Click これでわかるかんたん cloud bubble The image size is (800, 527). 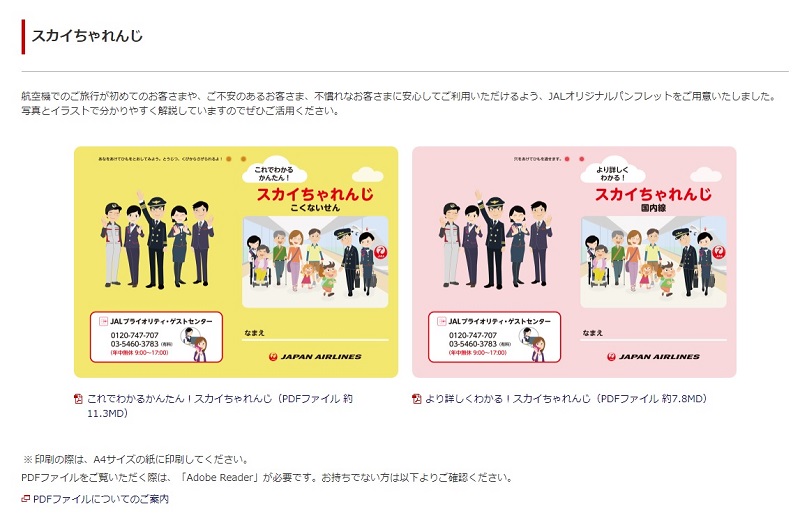click(x=274, y=171)
